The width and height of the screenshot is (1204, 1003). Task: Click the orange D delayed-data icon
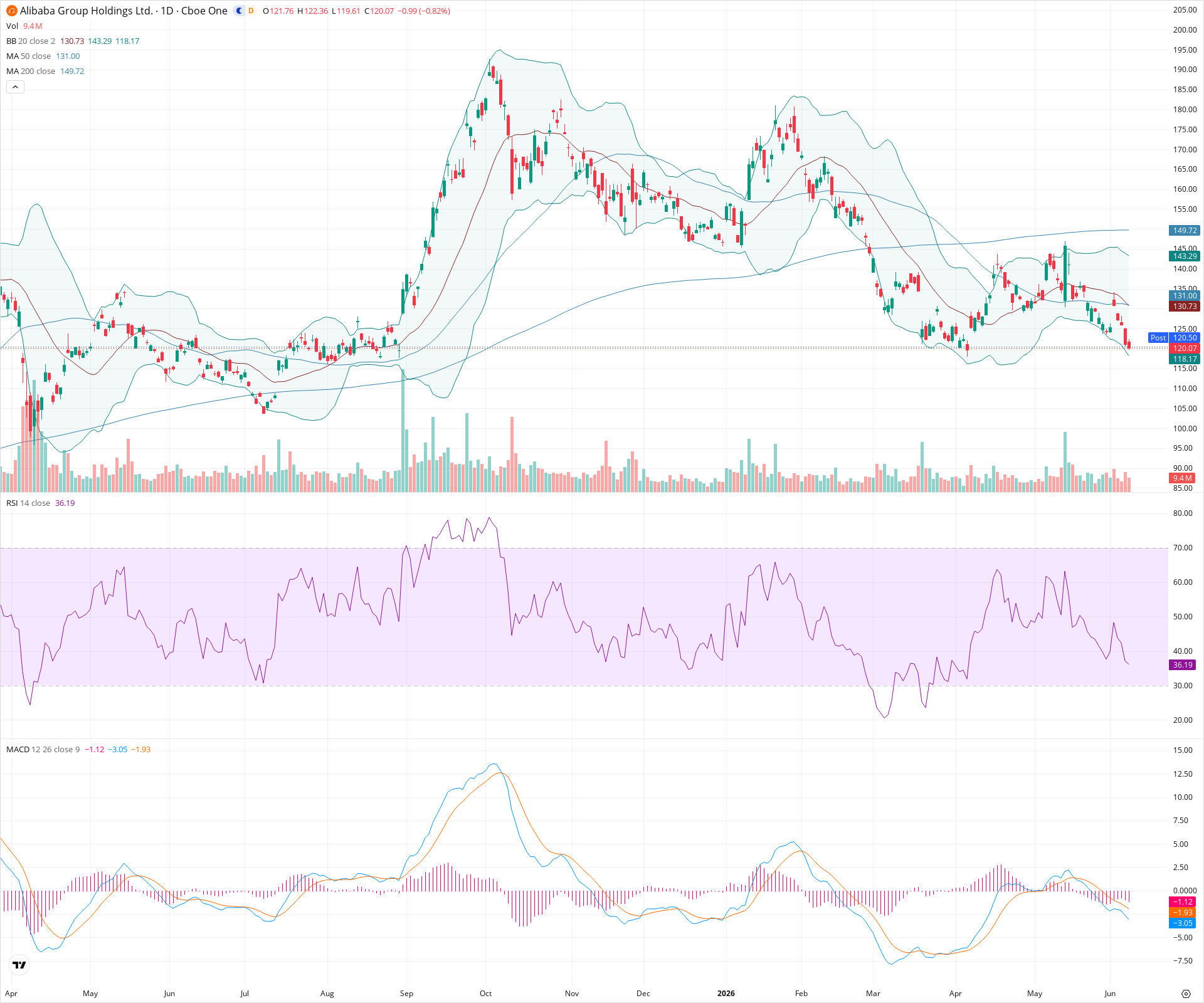click(251, 11)
